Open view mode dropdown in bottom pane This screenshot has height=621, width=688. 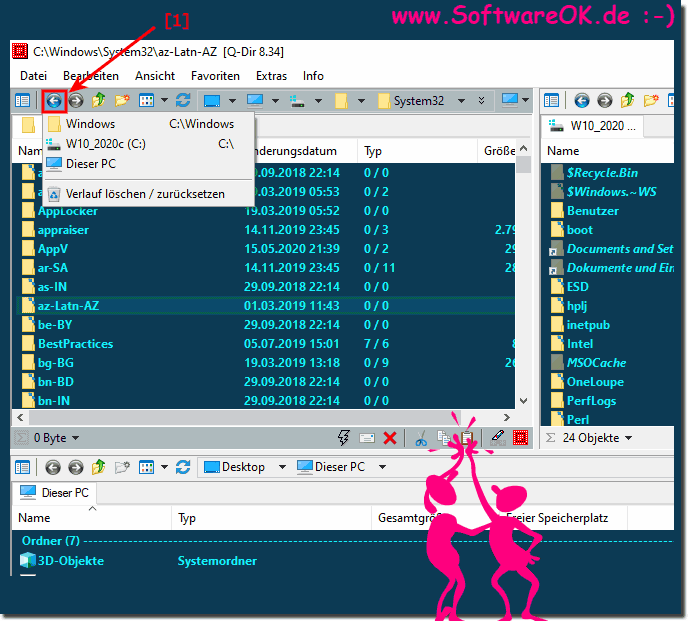pos(165,467)
